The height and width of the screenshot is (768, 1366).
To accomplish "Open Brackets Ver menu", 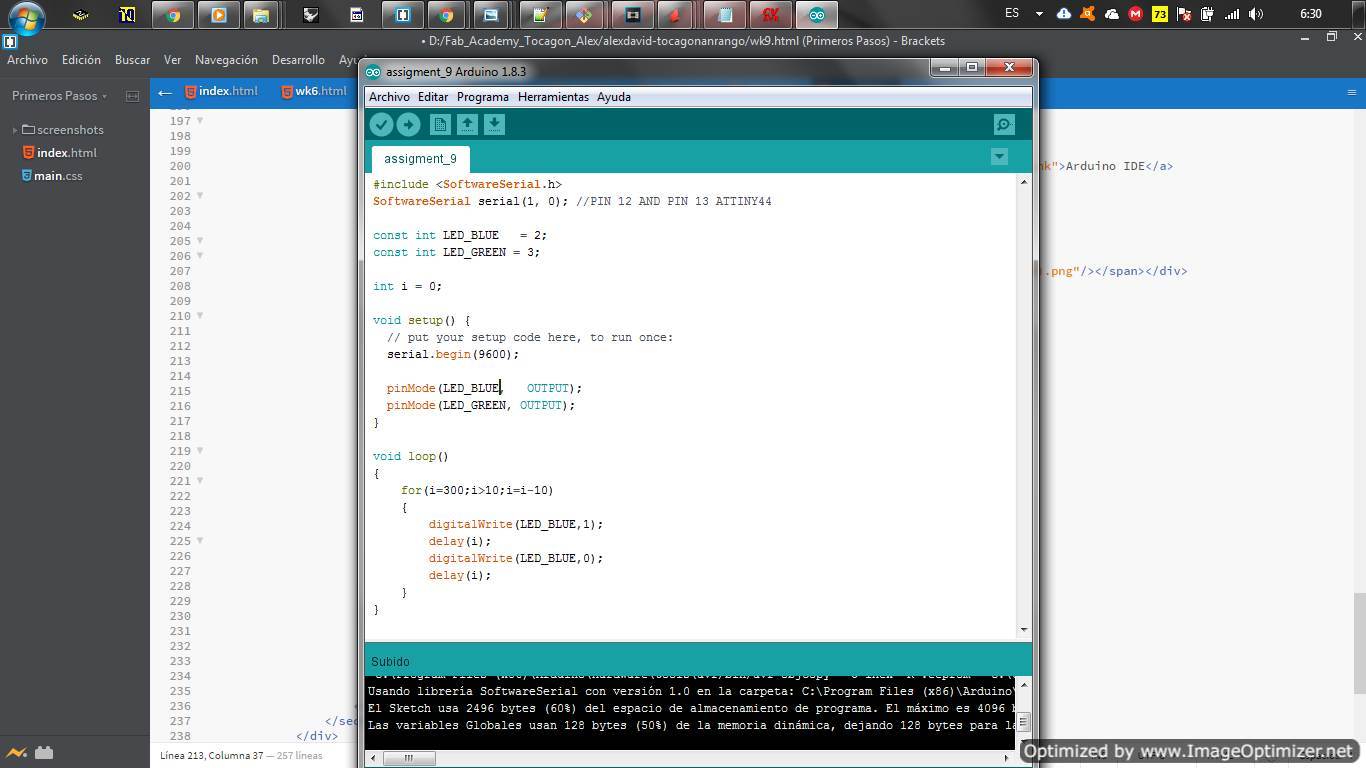I will [x=172, y=60].
